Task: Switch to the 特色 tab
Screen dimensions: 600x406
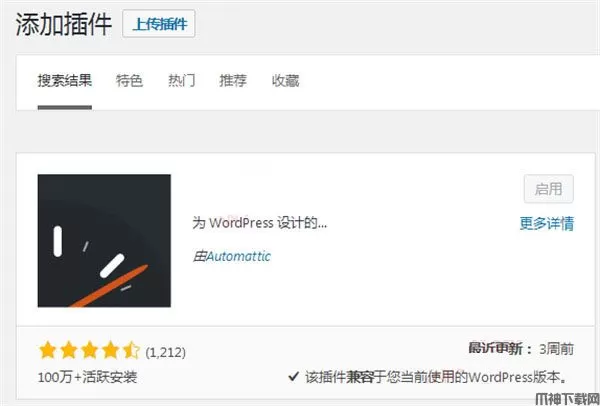Action: click(x=129, y=81)
